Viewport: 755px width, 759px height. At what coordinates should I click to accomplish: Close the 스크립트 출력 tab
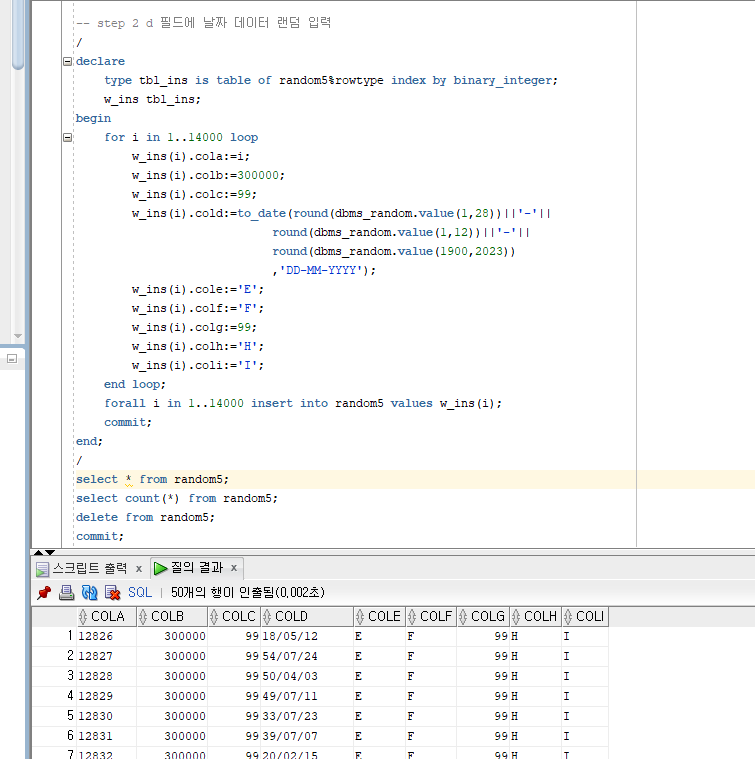(x=139, y=569)
